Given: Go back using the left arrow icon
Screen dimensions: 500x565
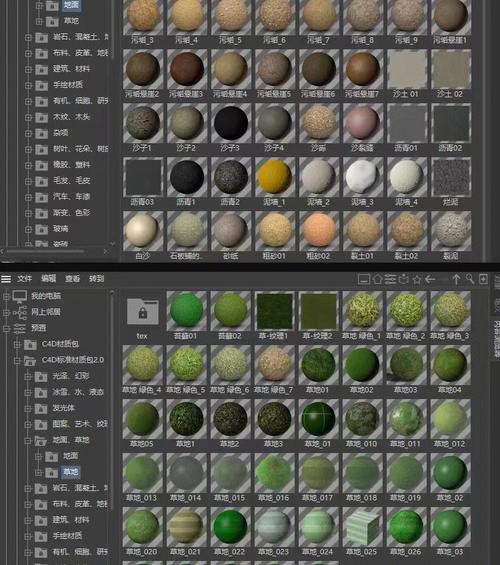Looking at the screenshot, I should point(430,279).
